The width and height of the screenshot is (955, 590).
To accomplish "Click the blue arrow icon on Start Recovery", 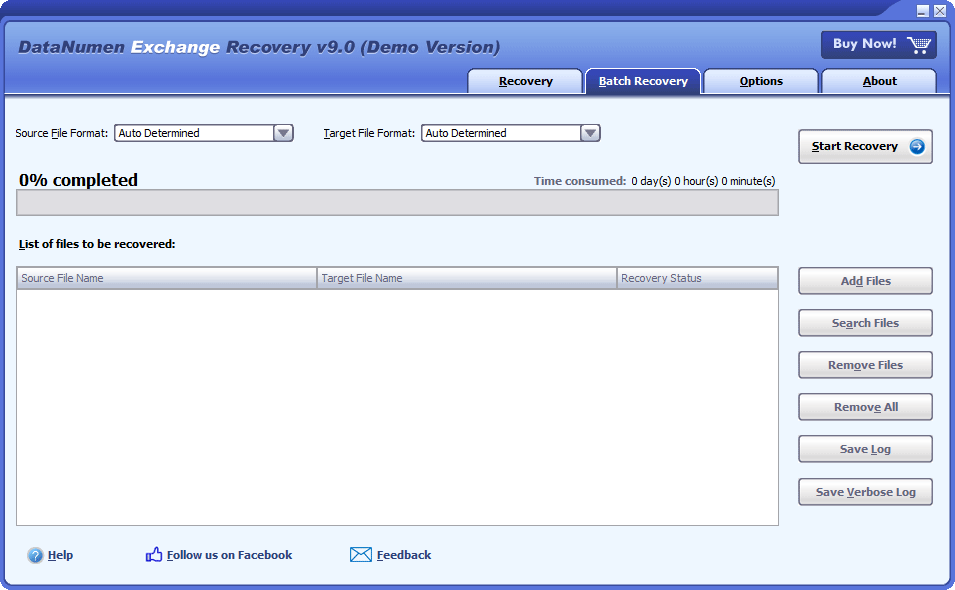I will [917, 146].
